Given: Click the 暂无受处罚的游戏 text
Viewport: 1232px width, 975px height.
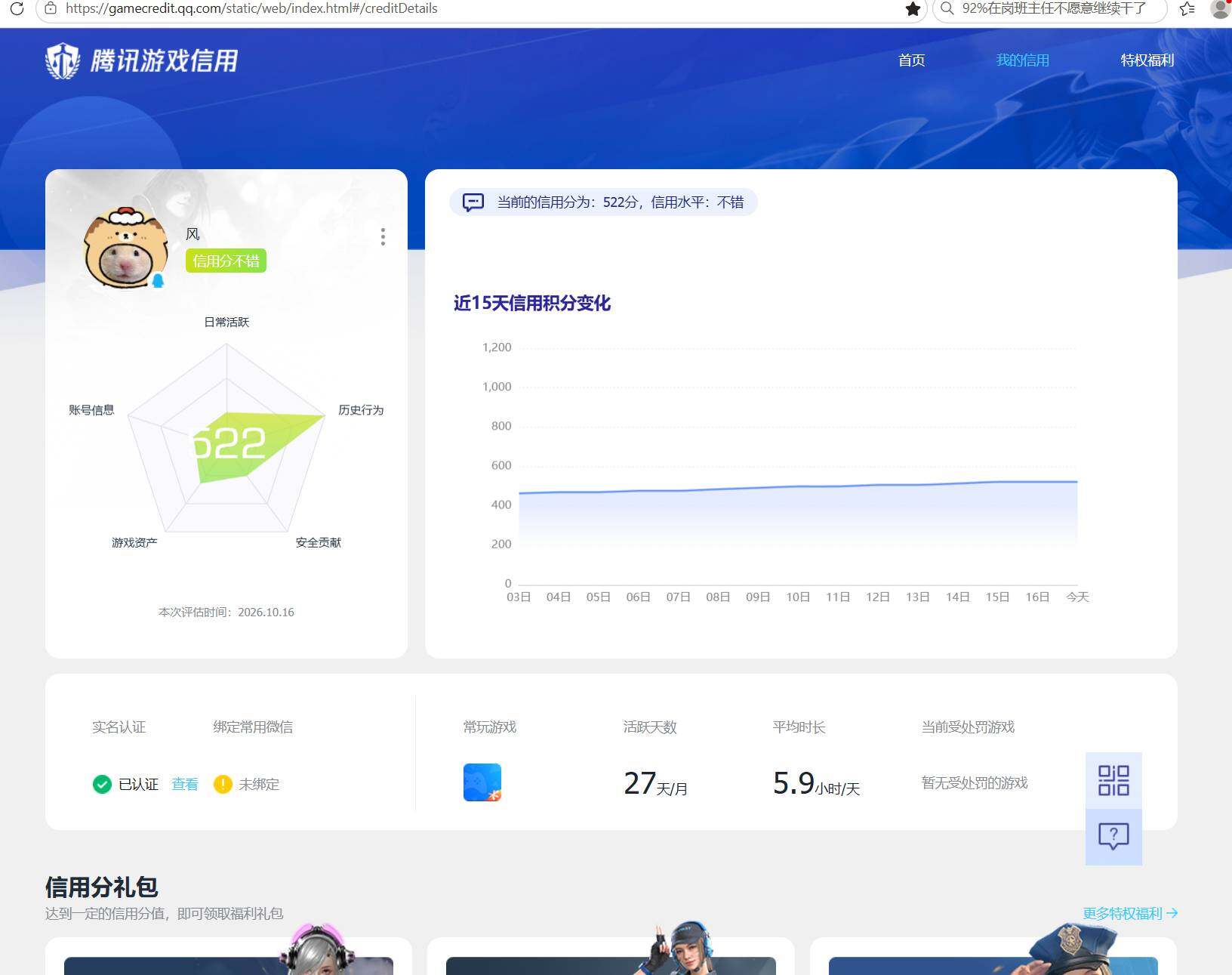Looking at the screenshot, I should coord(975,783).
